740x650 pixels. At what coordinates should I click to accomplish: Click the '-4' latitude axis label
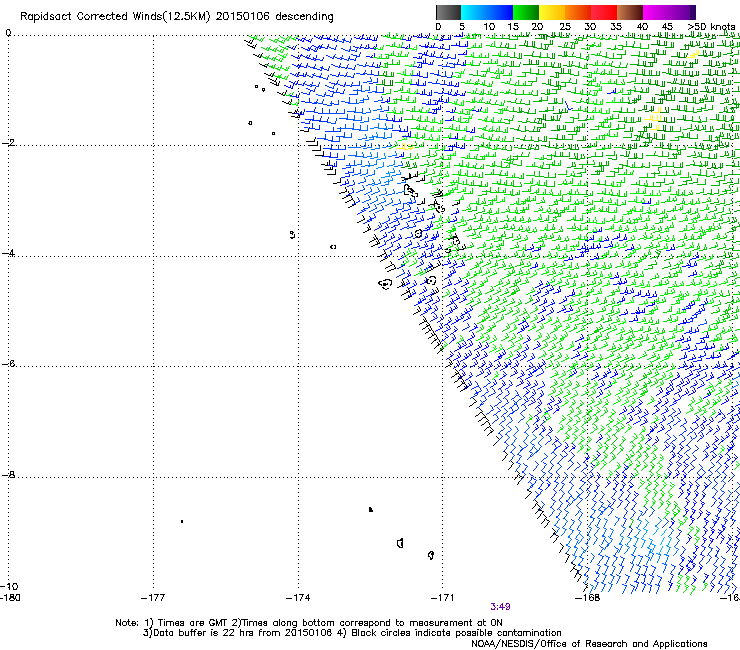pos(8,253)
